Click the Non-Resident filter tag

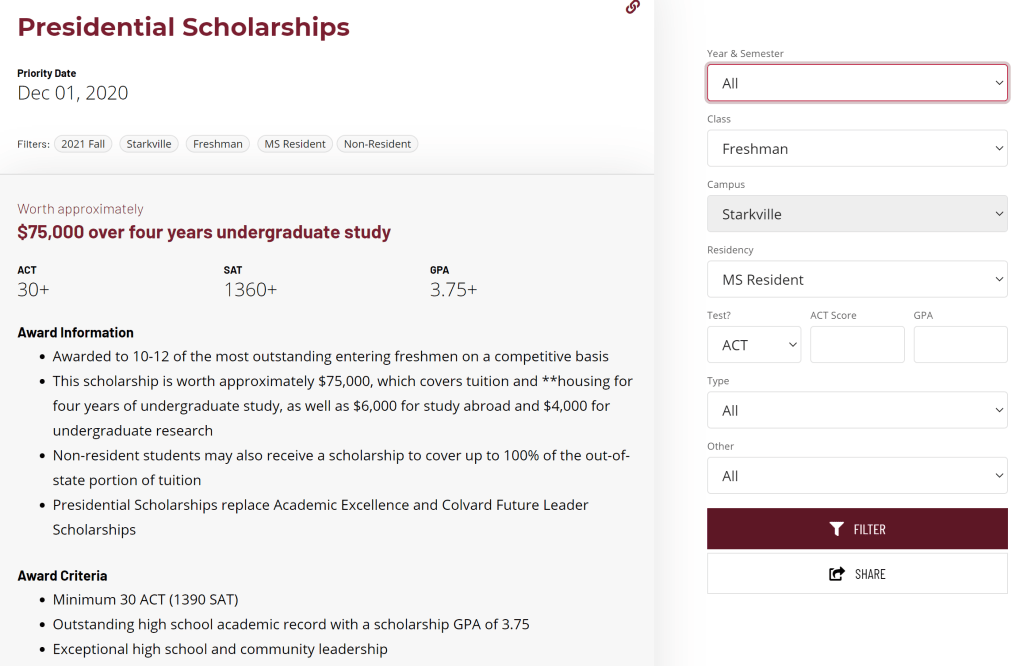377,144
